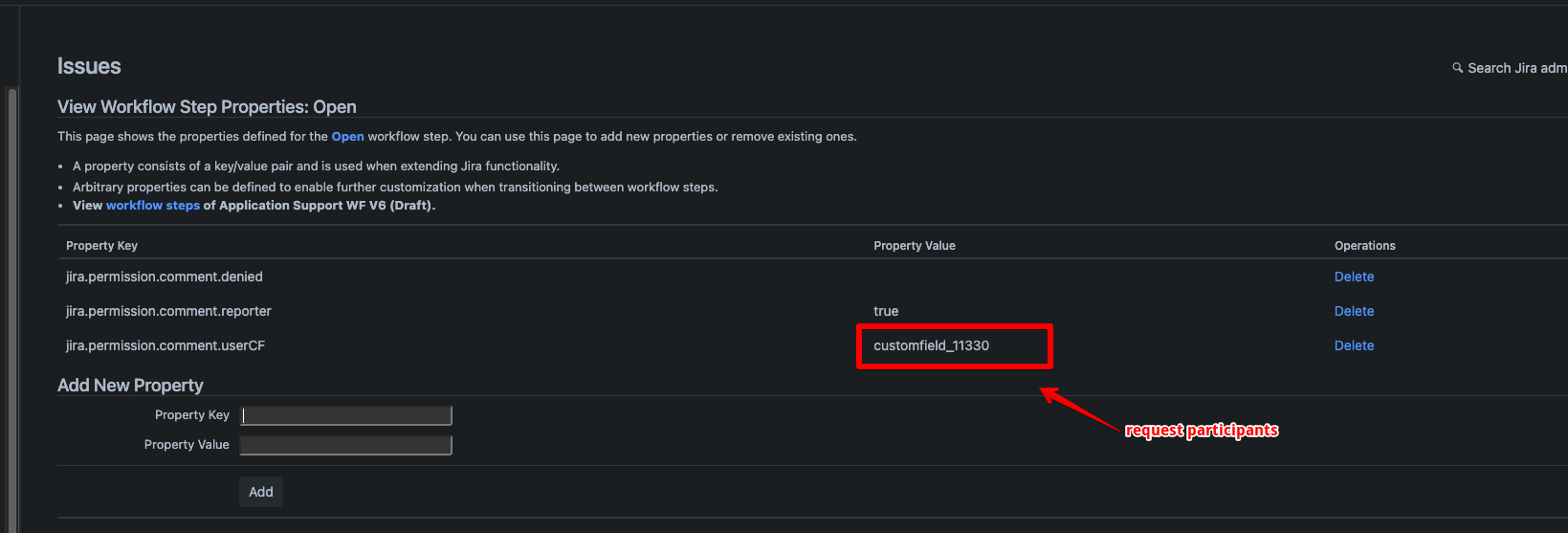Delete the jira.permission.comment.denied property
This screenshot has height=533, width=1568.
(1354, 277)
